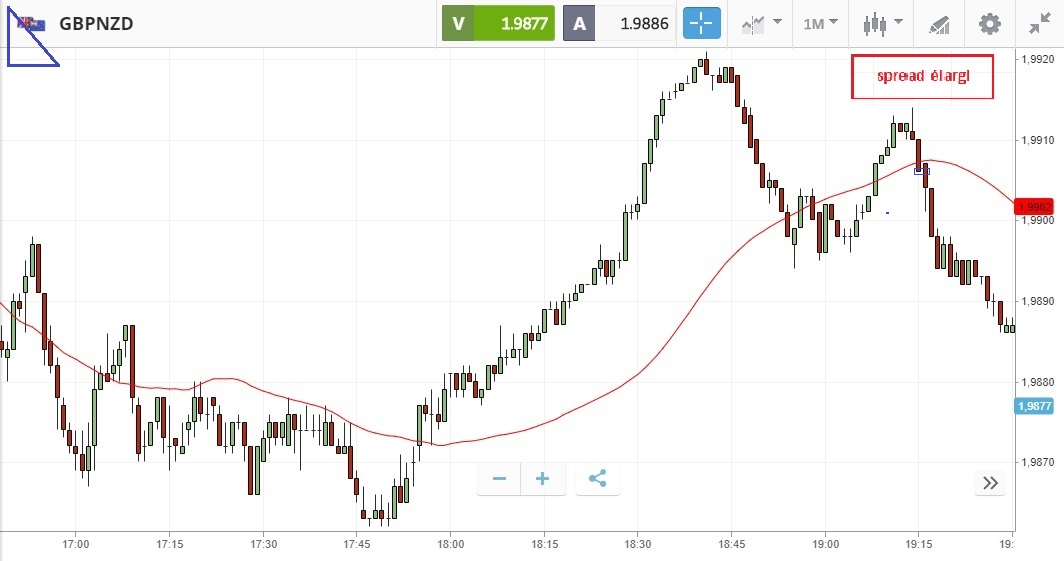Click the collapse chart arrows icon
The width and height of the screenshot is (1064, 561).
point(1039,23)
